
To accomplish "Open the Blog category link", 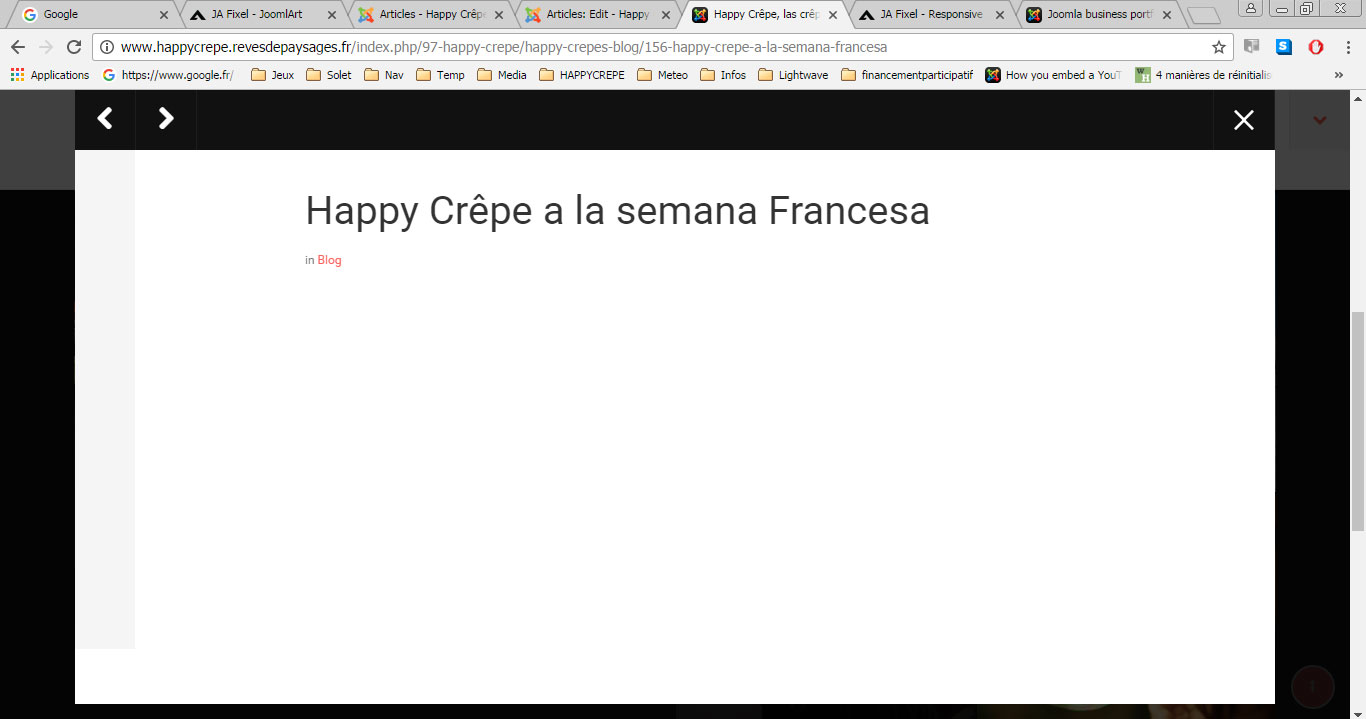I will point(329,260).
